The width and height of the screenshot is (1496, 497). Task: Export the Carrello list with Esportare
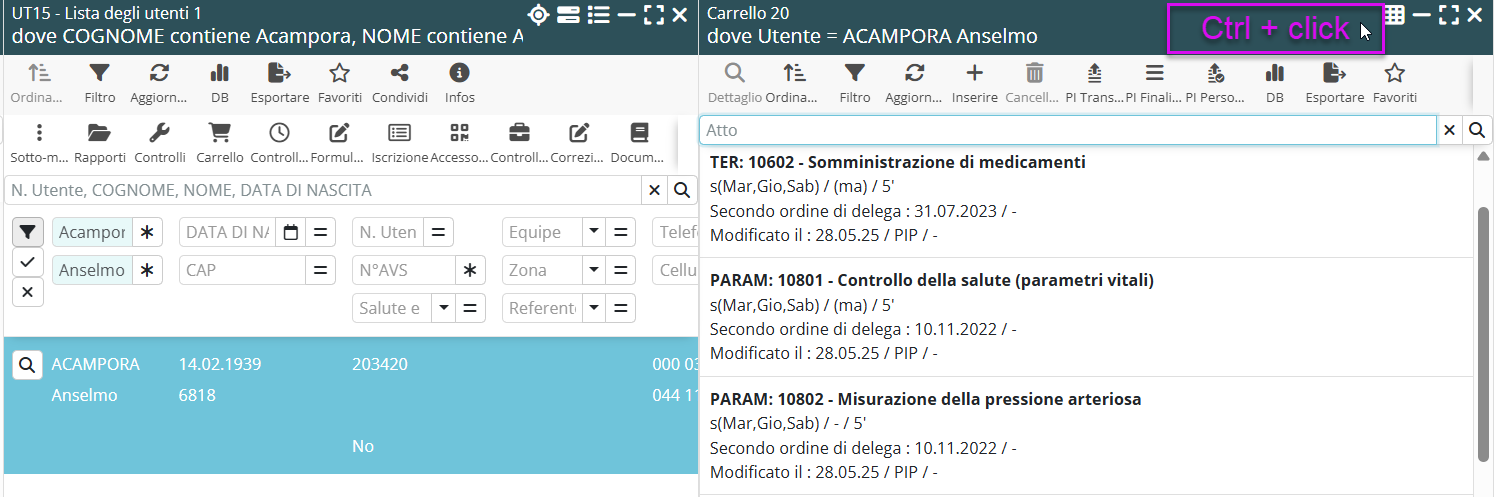coord(1334,81)
